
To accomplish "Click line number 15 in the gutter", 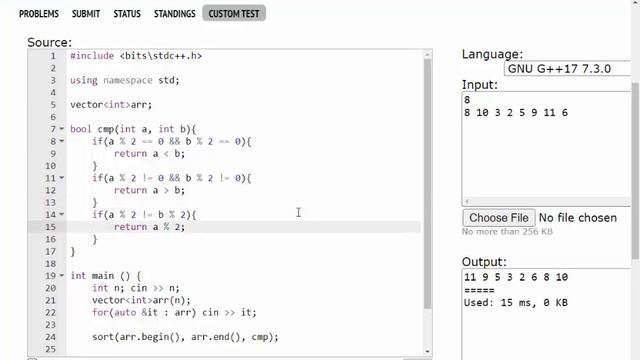I will click(x=51, y=227).
